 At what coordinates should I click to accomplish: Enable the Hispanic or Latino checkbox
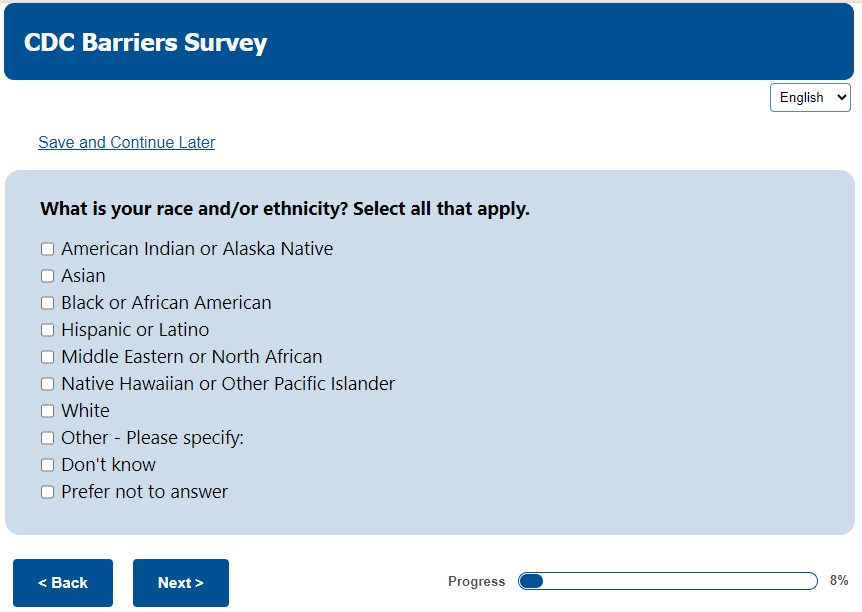pyautogui.click(x=47, y=330)
